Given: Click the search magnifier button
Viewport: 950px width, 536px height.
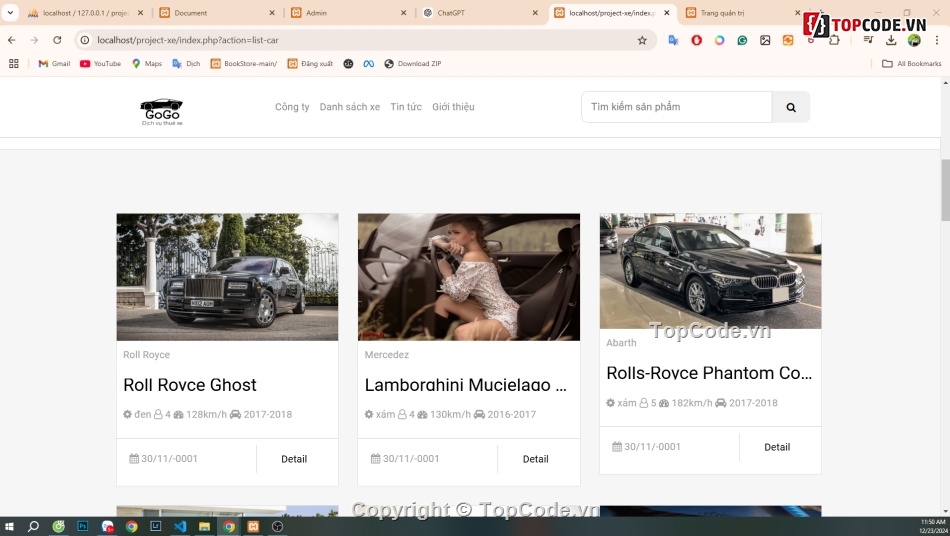Looking at the screenshot, I should click(791, 107).
